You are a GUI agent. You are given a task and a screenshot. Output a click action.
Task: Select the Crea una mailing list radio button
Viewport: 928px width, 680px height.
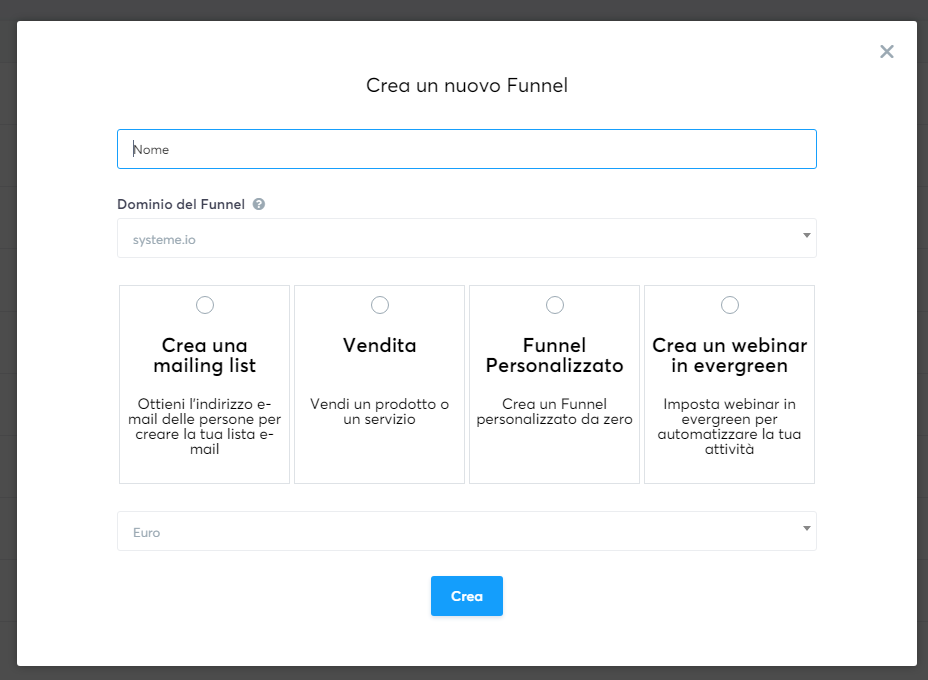[204, 305]
